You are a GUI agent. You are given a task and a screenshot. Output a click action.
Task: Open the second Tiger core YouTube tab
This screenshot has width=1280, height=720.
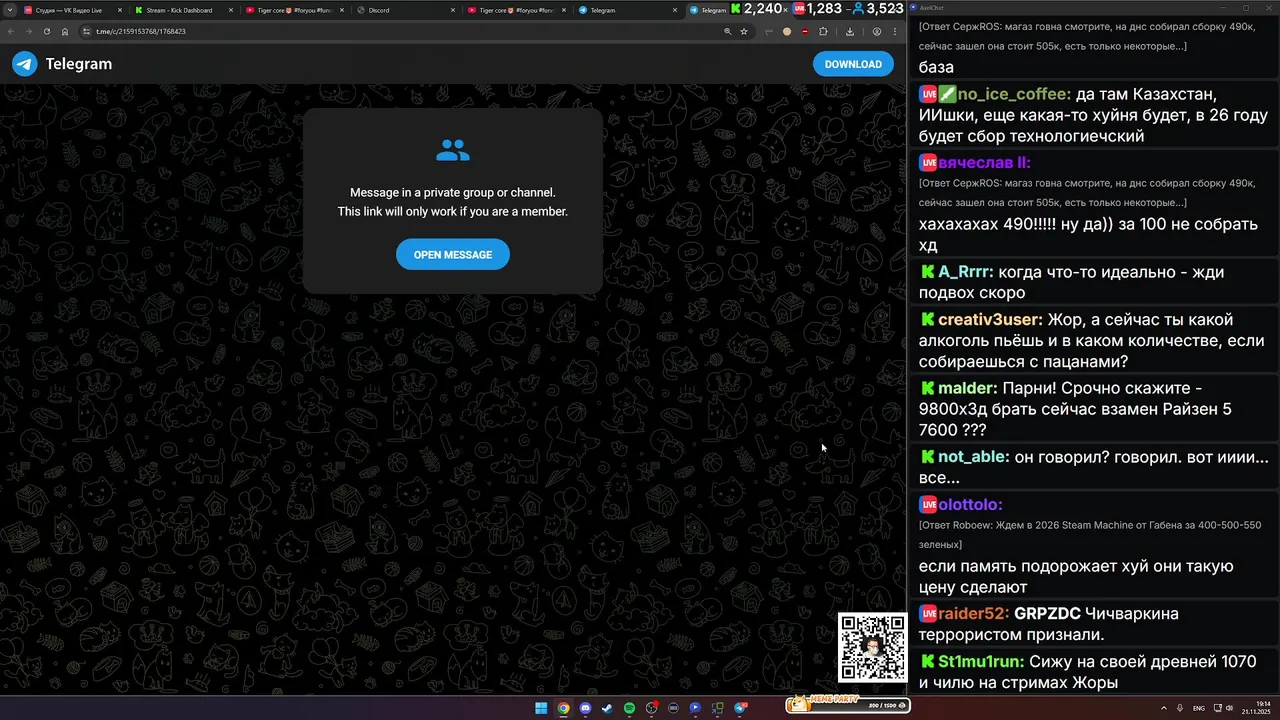[x=515, y=10]
